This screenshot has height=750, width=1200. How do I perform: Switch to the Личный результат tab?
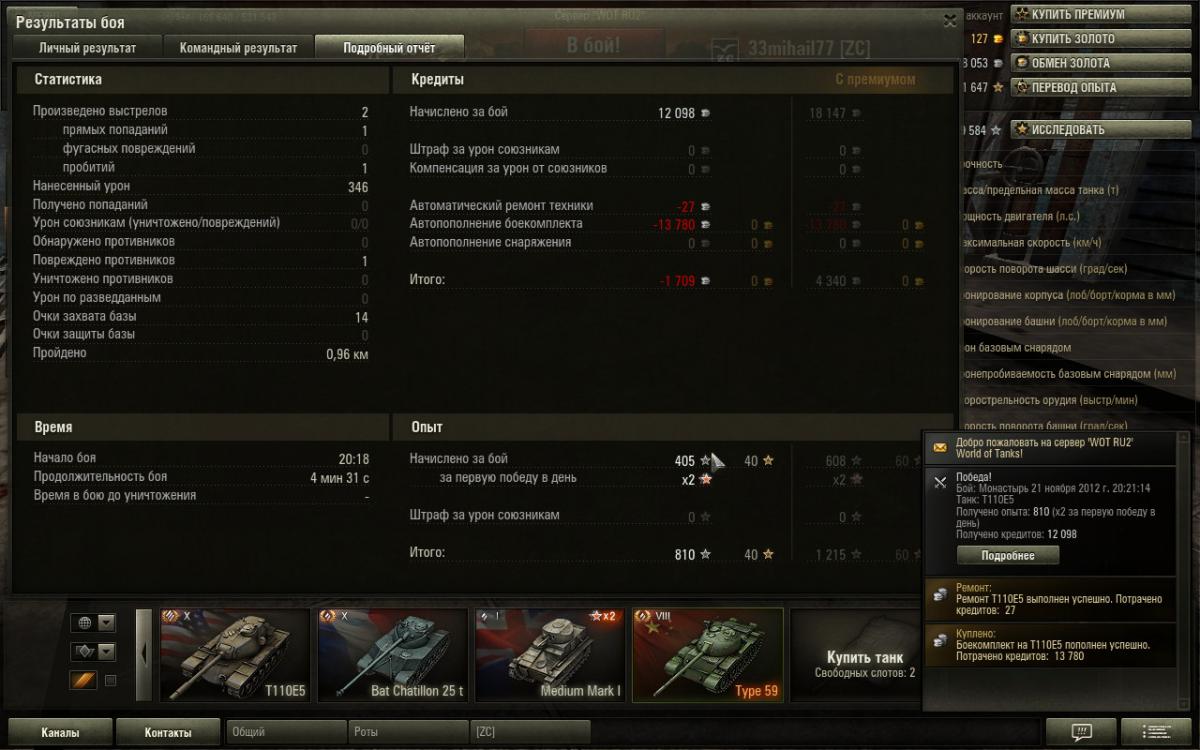point(87,47)
